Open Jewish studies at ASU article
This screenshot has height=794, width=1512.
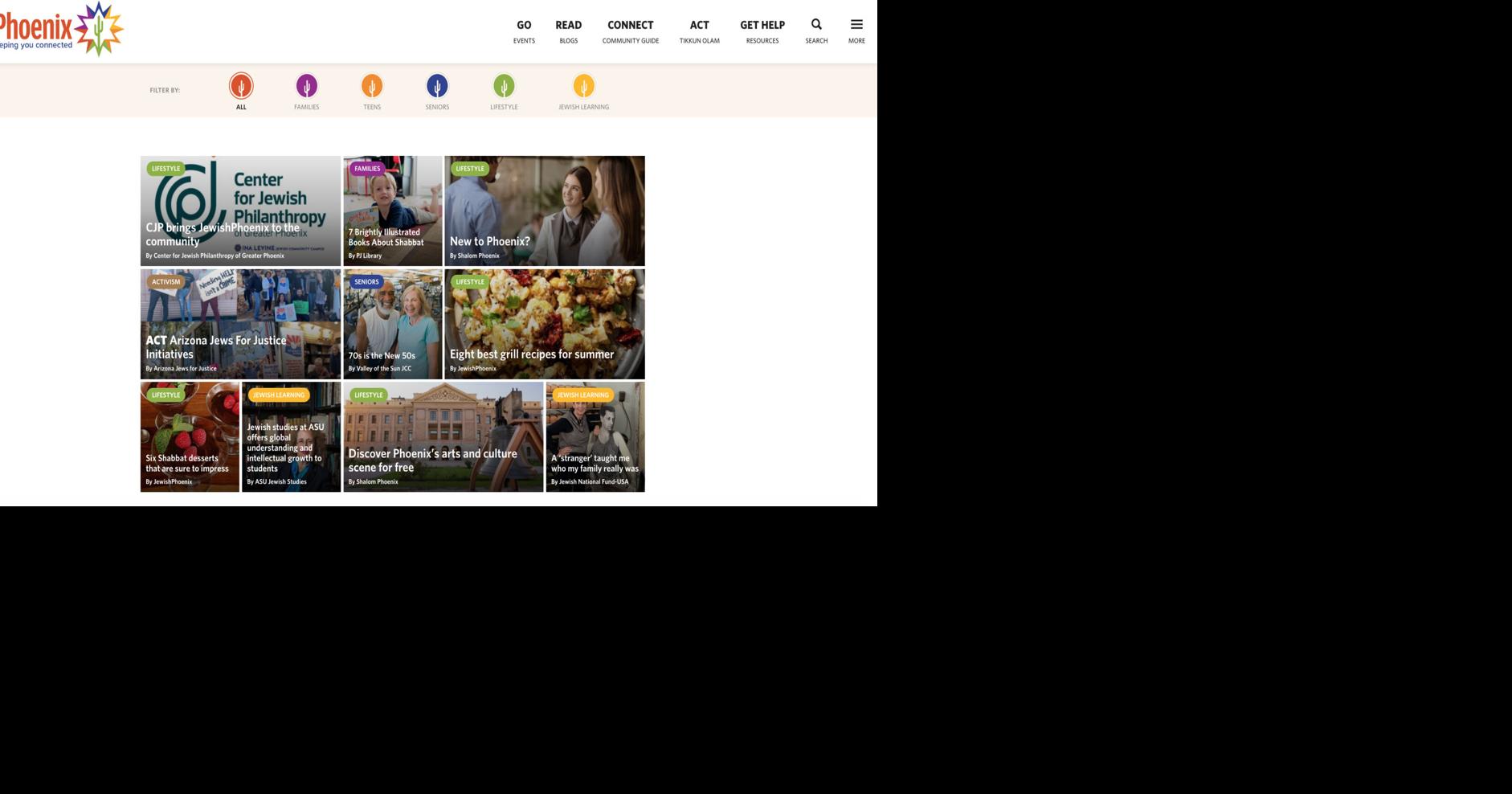[x=291, y=436]
